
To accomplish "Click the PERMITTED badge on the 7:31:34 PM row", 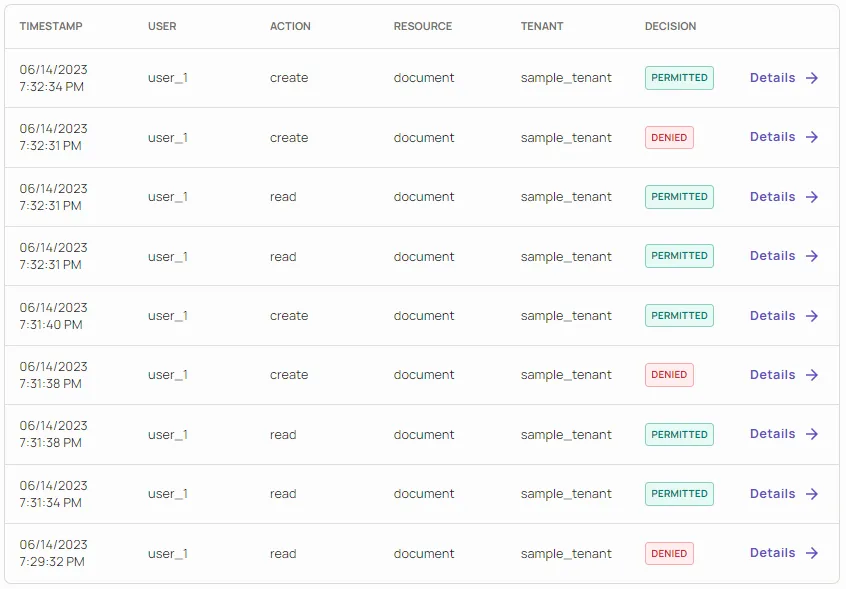I will tap(679, 494).
